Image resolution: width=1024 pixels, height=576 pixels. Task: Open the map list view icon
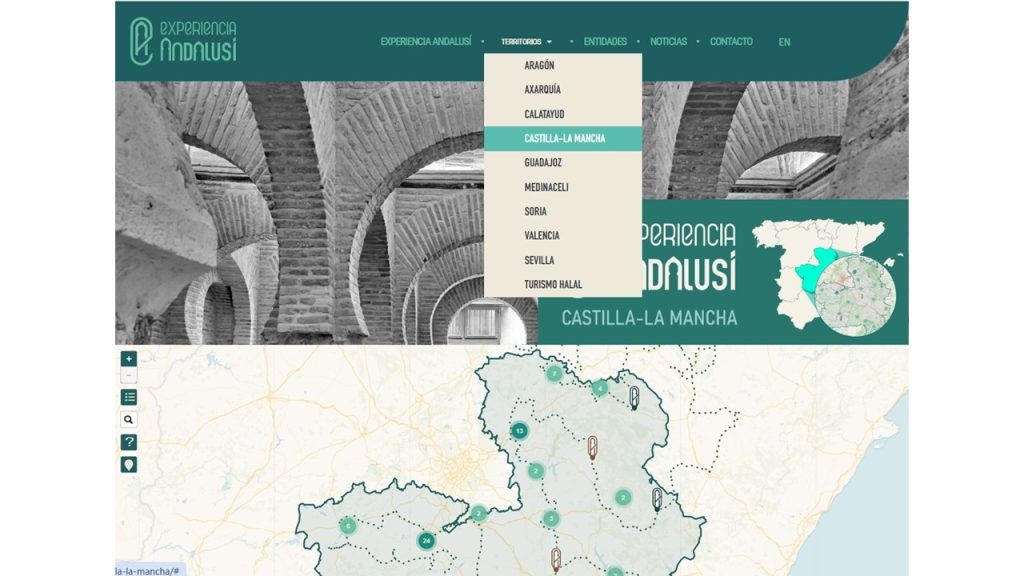click(129, 397)
